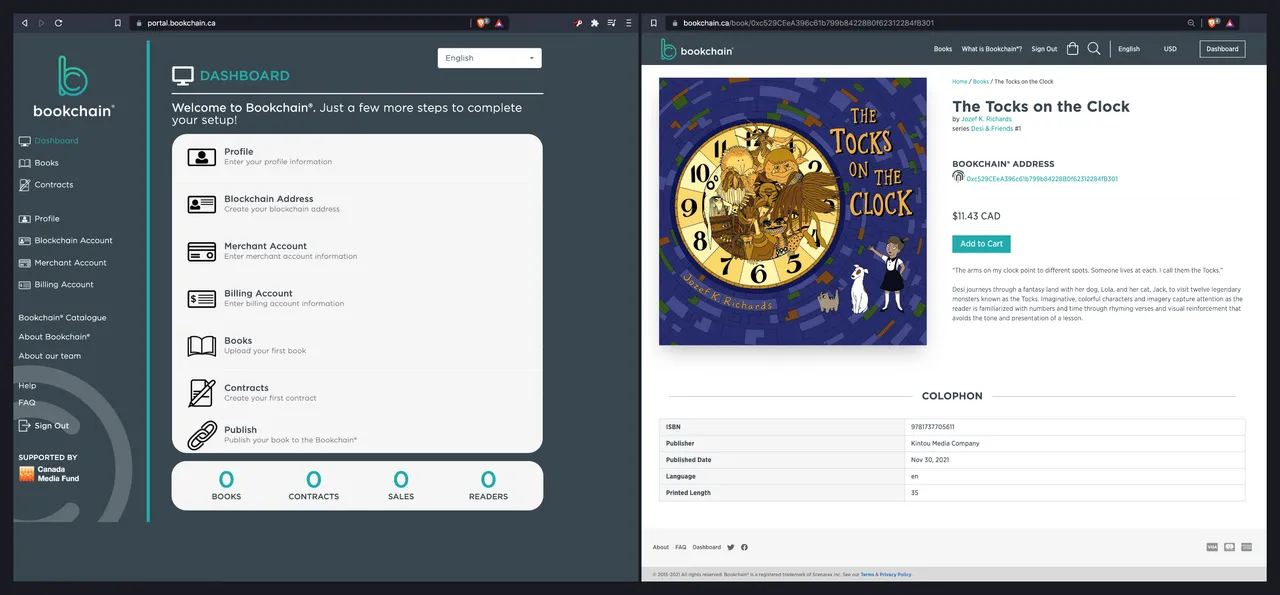Screen dimensions: 1280x595
Task: Open the browser hamburger menu
Action: click(x=628, y=22)
